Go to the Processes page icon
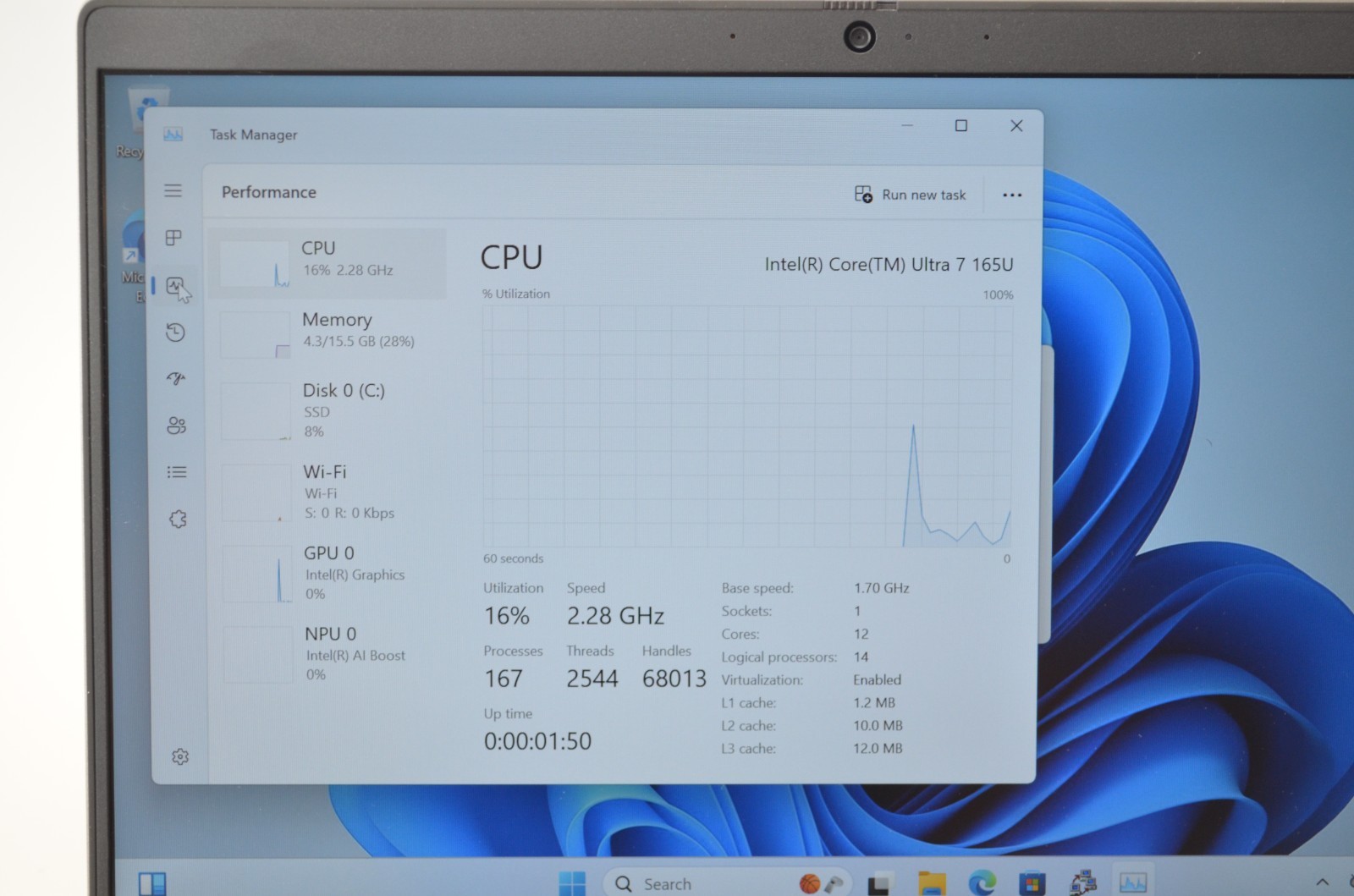 point(173,238)
